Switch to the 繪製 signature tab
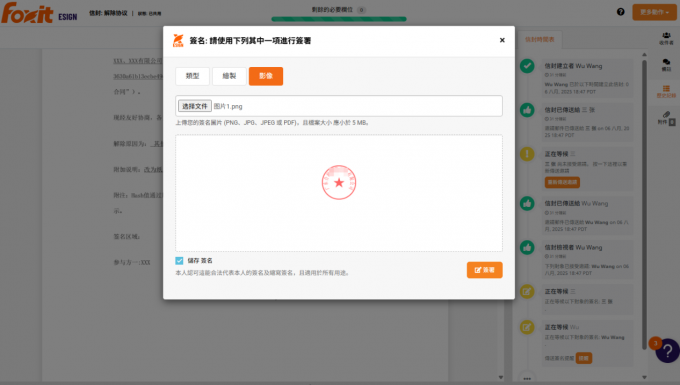Screen dimensions: 680x385 (x=229, y=76)
